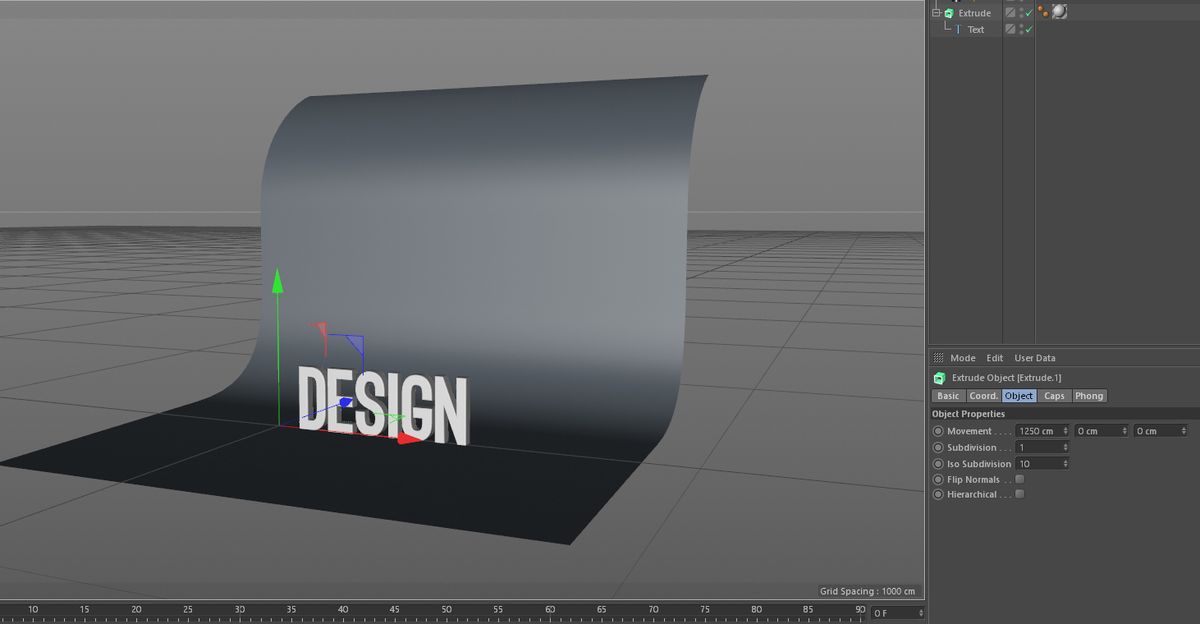Viewport: 1200px width, 624px height.
Task: Open the Mode menu in the Attribute Manager
Action: (x=963, y=358)
